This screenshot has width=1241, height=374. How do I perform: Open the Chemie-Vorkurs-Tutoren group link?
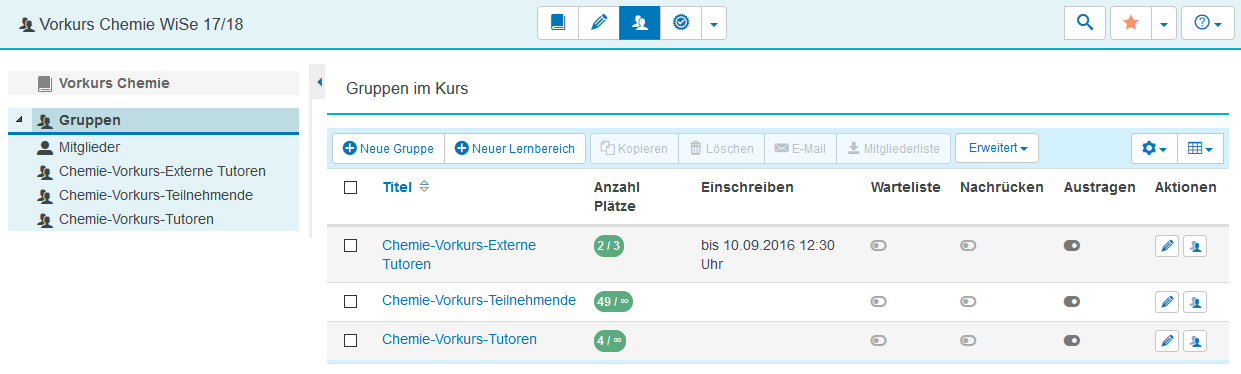[459, 339]
